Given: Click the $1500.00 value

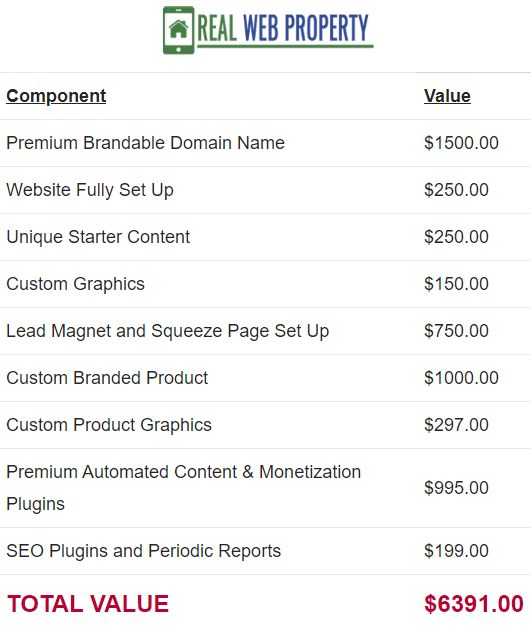Looking at the screenshot, I should [x=461, y=143].
